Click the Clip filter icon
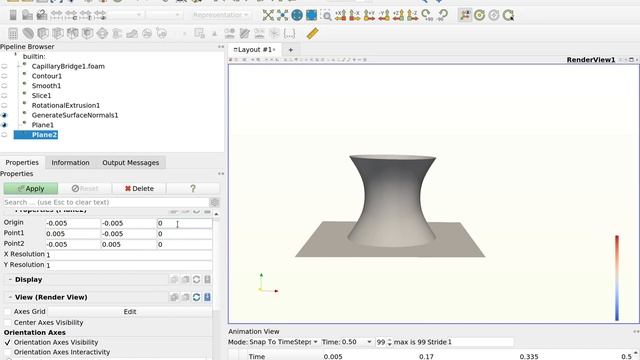This screenshot has width=640, height=360. 43,33
